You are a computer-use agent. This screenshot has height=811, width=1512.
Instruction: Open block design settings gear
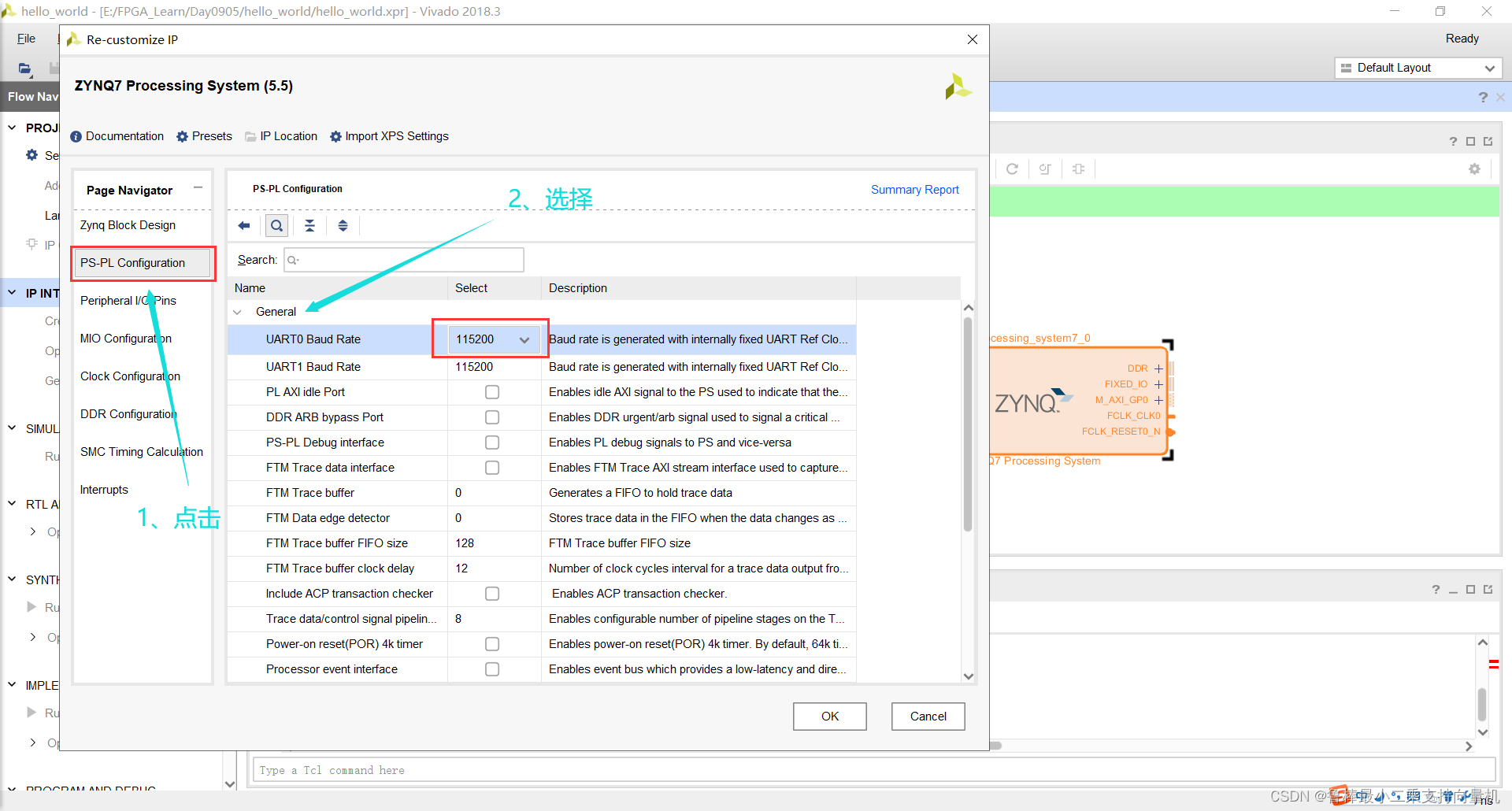pyautogui.click(x=1474, y=168)
